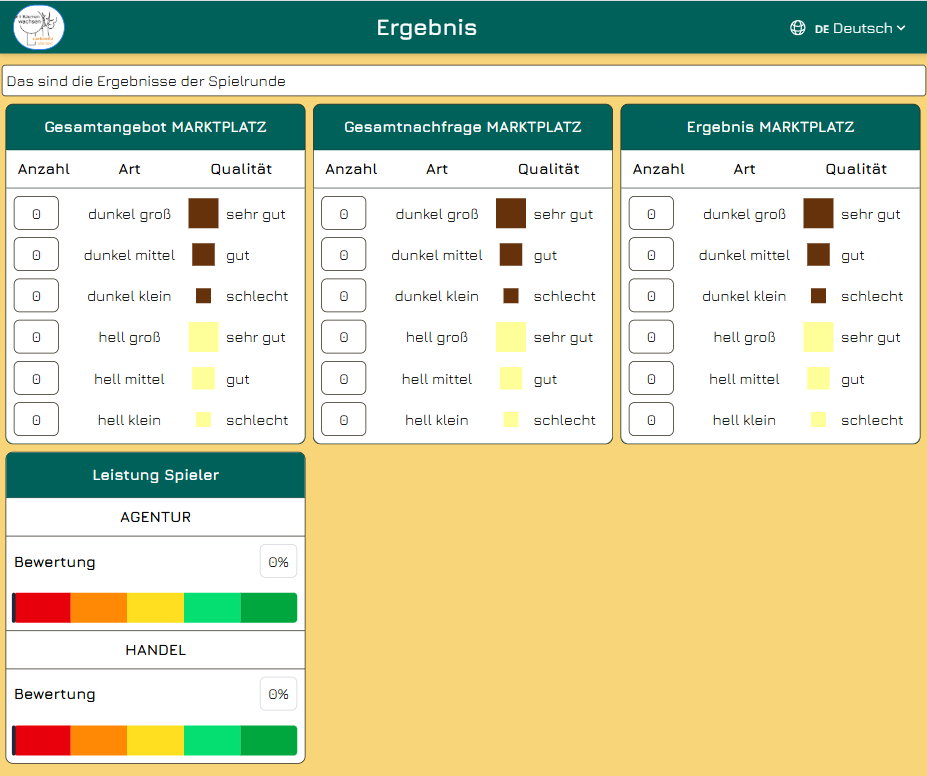Click Gesamtnachfrage hell groß sehr gut text
Screen dimensions: 927x776
click(563, 337)
